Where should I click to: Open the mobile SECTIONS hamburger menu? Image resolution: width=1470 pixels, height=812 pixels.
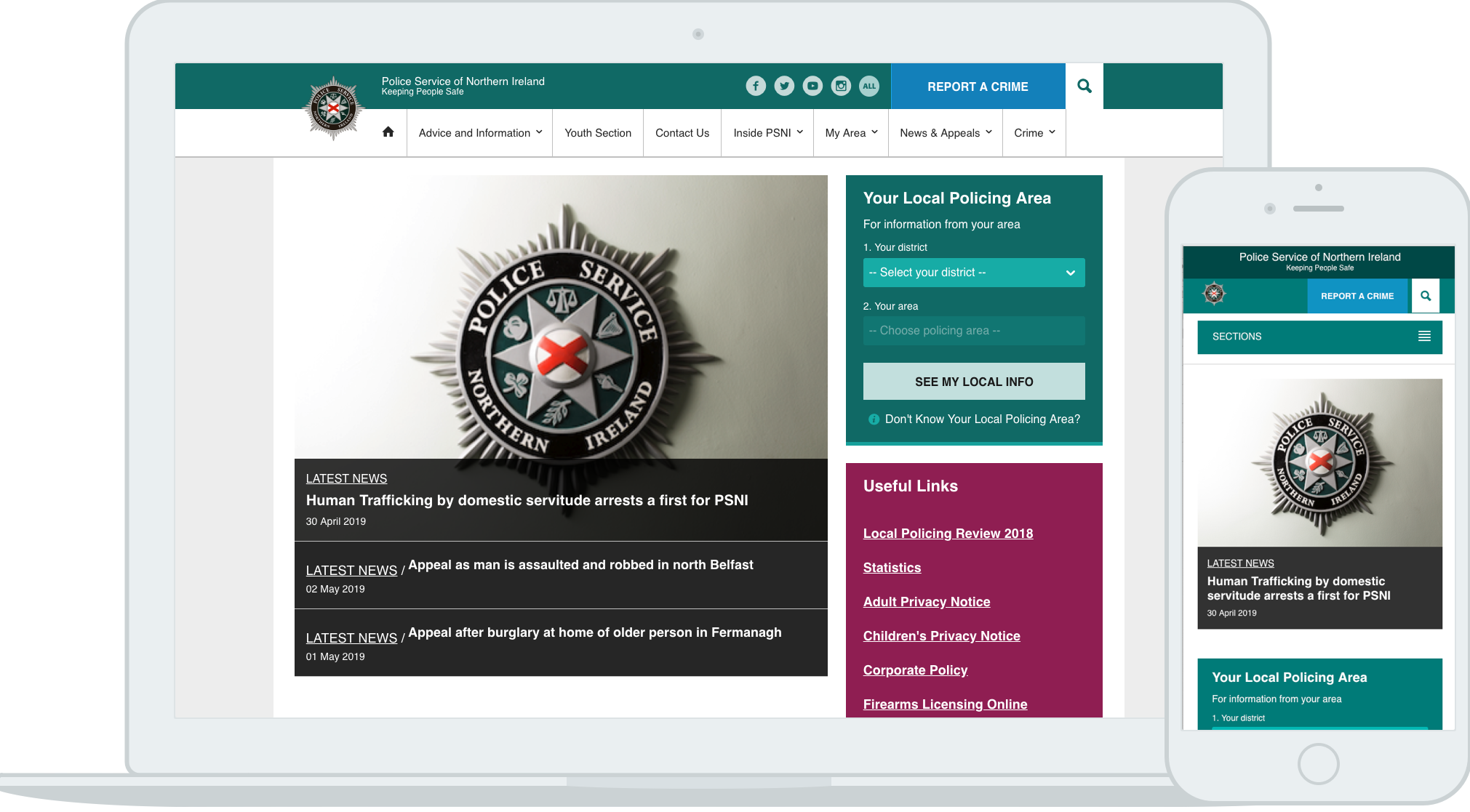click(x=1423, y=337)
